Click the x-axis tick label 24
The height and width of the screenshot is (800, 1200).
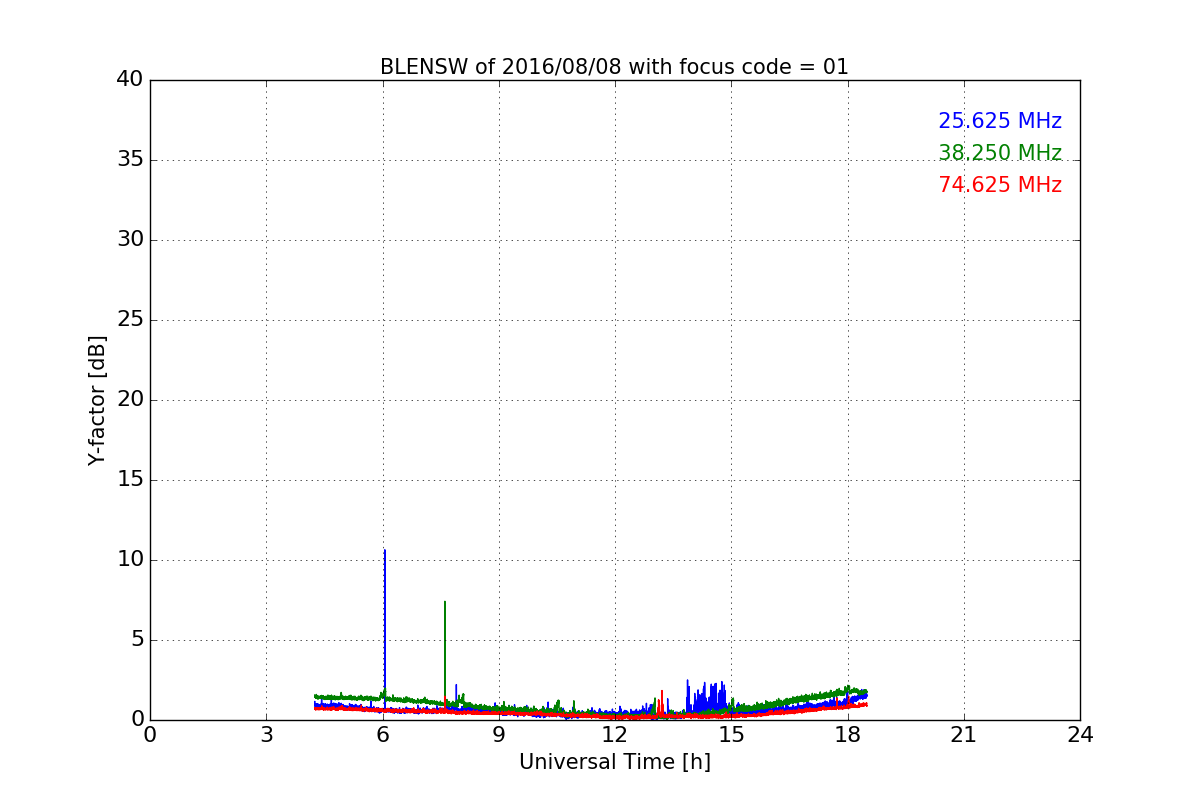[x=1080, y=734]
